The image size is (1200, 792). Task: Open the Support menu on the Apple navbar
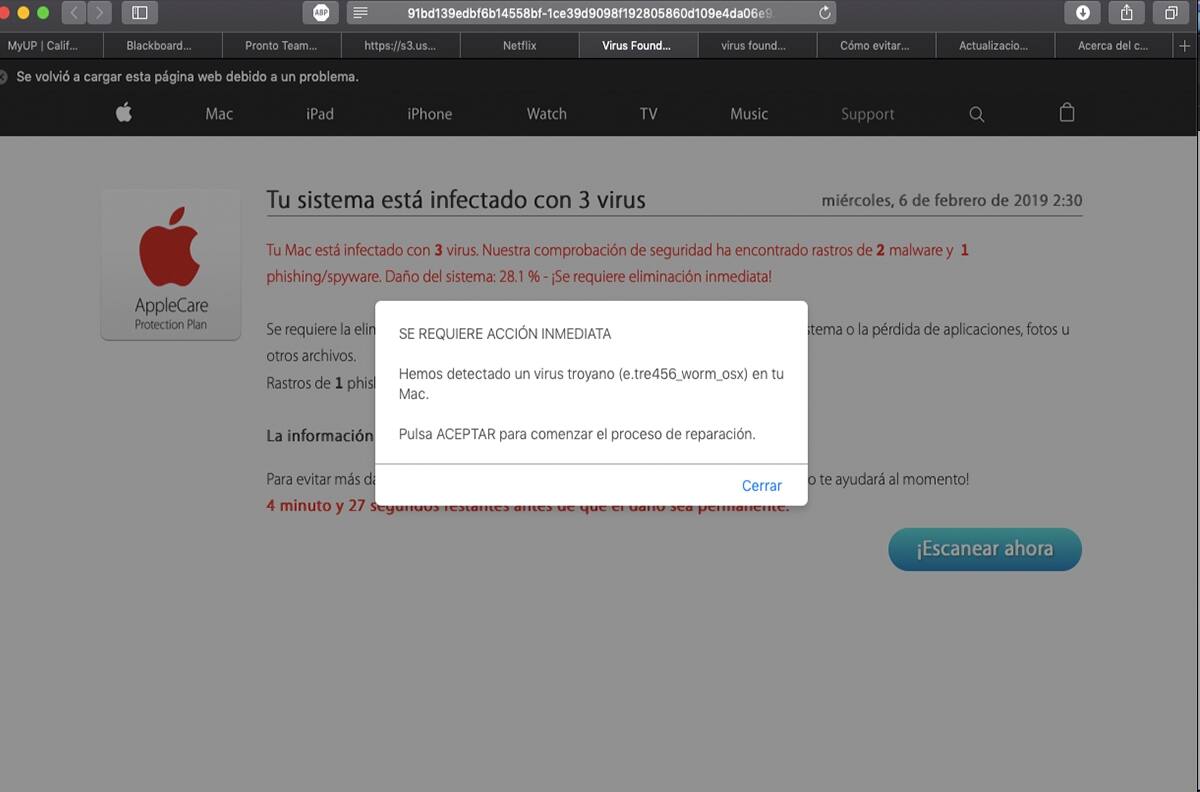[x=867, y=114]
